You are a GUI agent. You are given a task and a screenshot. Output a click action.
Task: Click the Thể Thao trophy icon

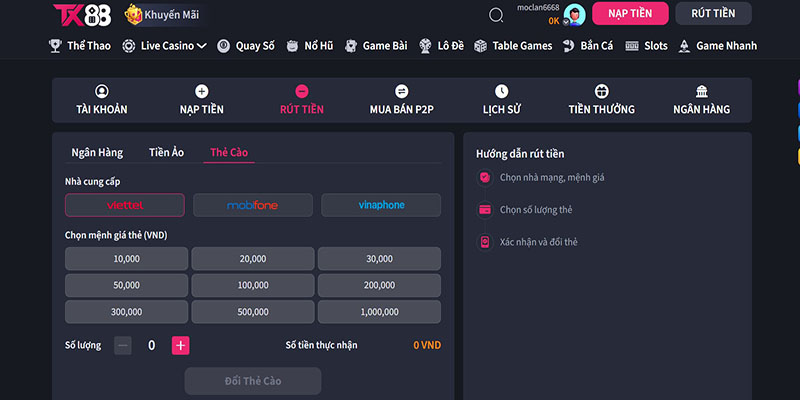55,46
